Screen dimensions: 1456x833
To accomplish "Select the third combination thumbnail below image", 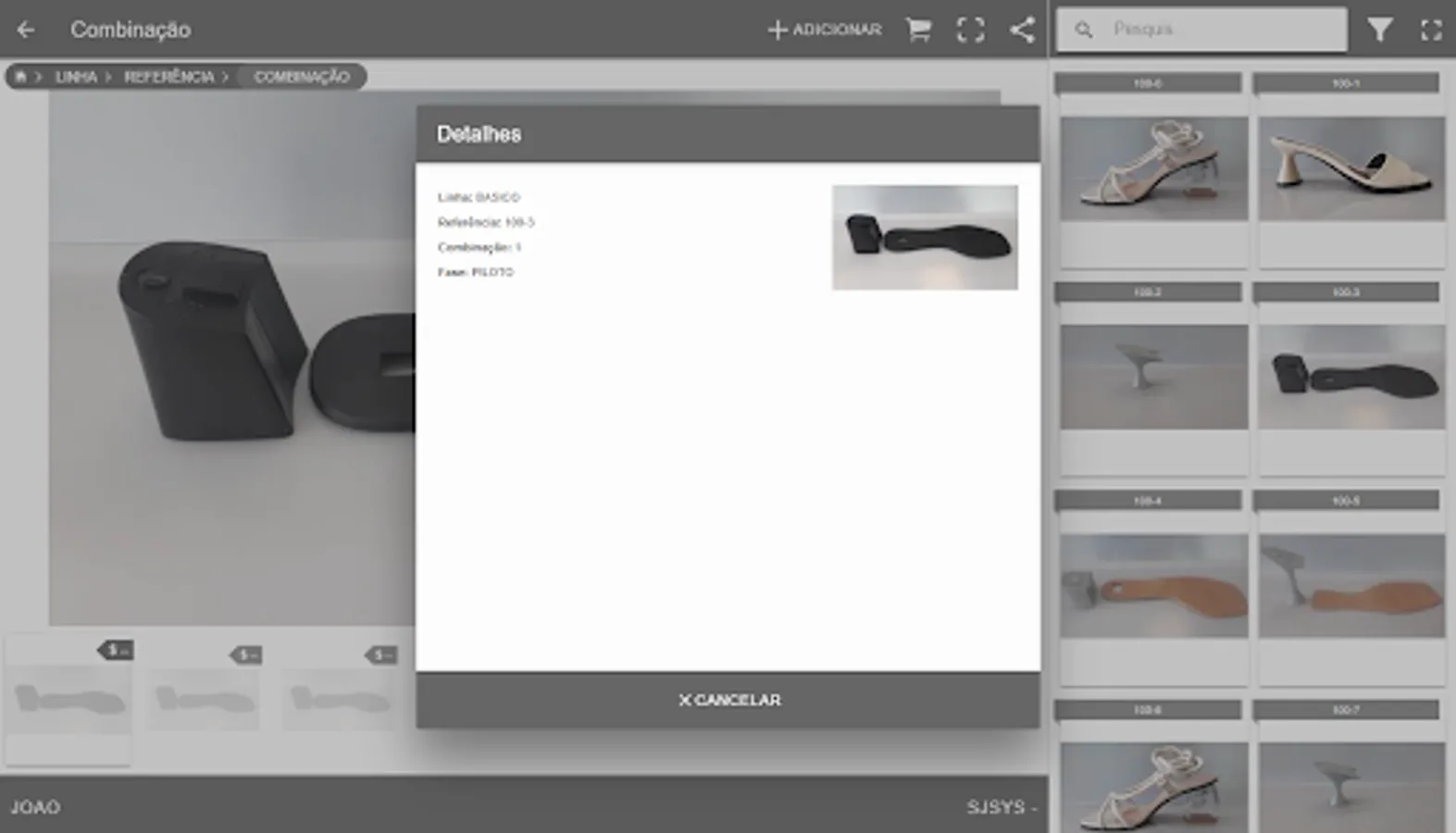I will point(339,699).
